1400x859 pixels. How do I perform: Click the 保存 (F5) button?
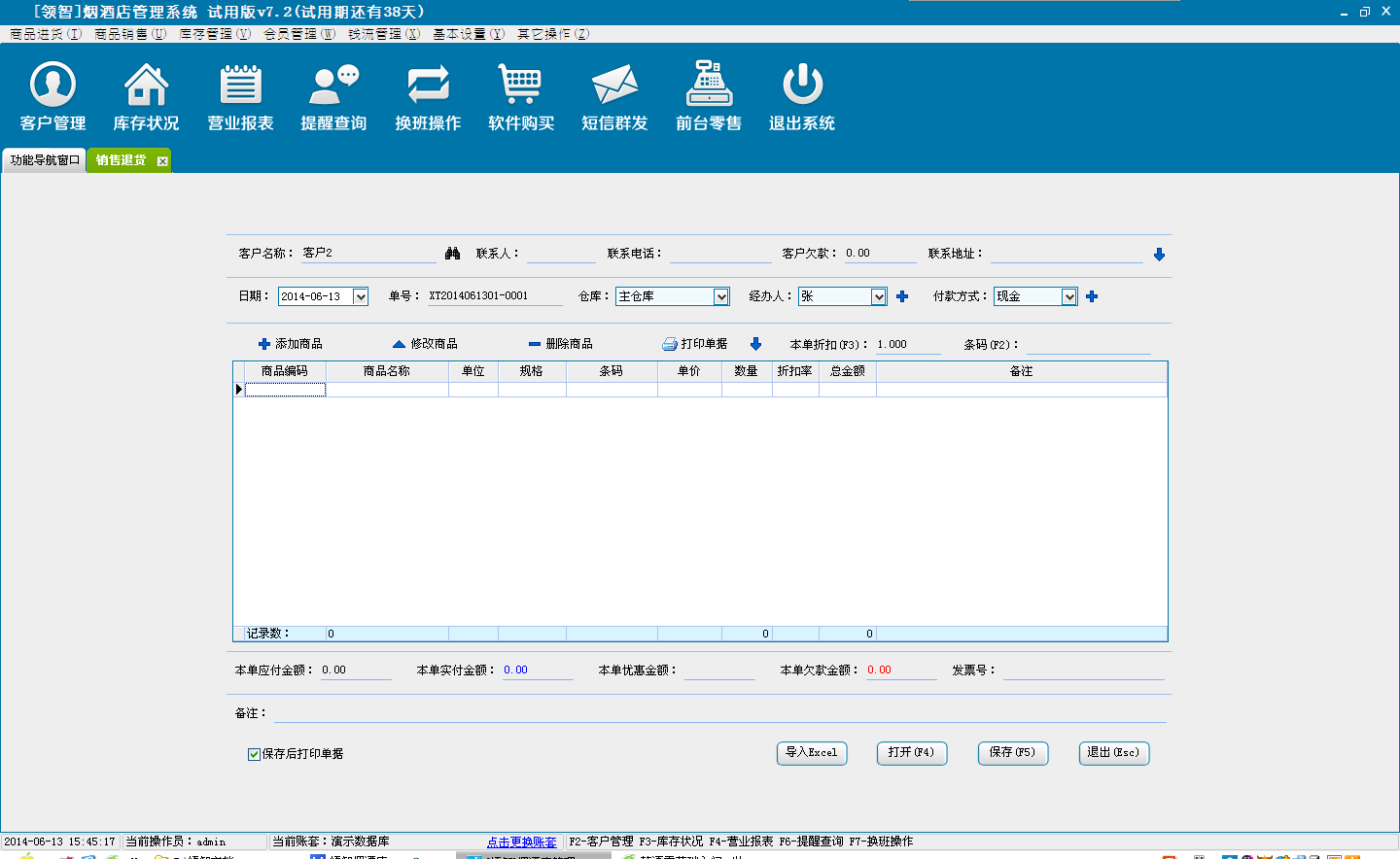pos(1012,753)
